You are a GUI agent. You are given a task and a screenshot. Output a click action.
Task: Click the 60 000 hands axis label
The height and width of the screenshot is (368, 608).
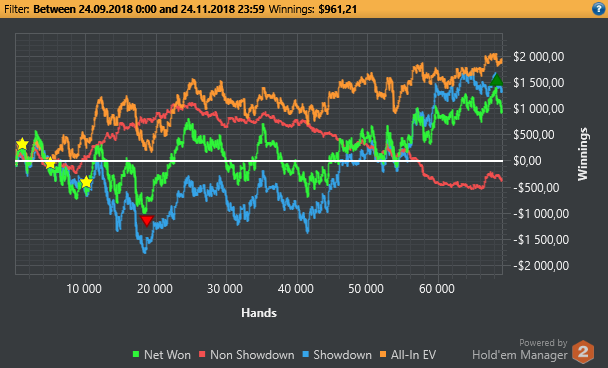[x=437, y=289]
